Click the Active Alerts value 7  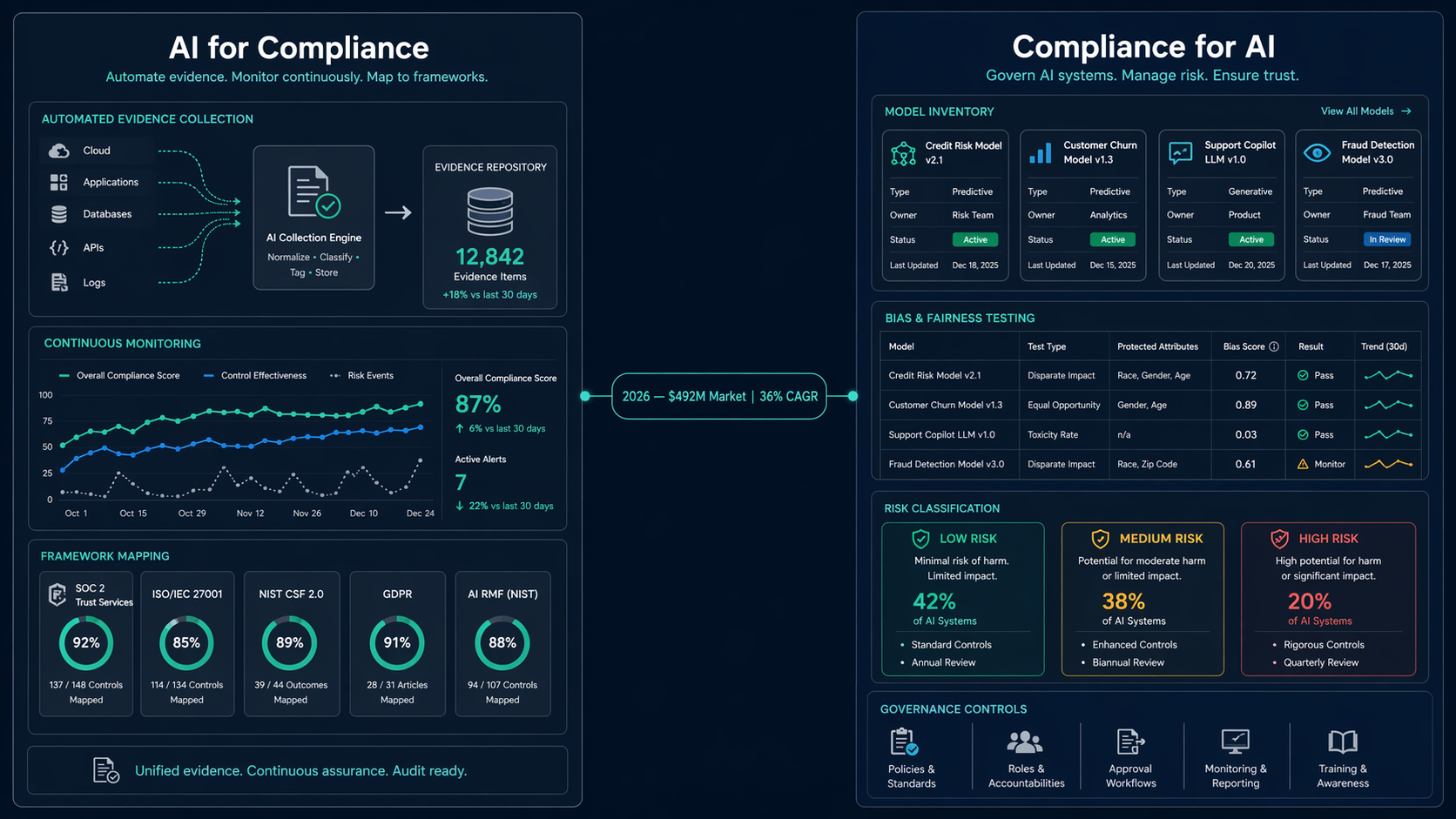(x=461, y=482)
